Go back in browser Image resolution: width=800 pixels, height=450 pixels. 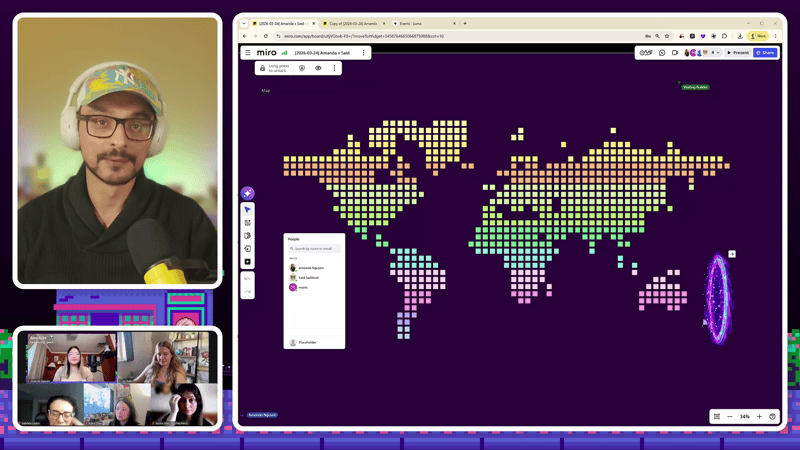pos(245,36)
